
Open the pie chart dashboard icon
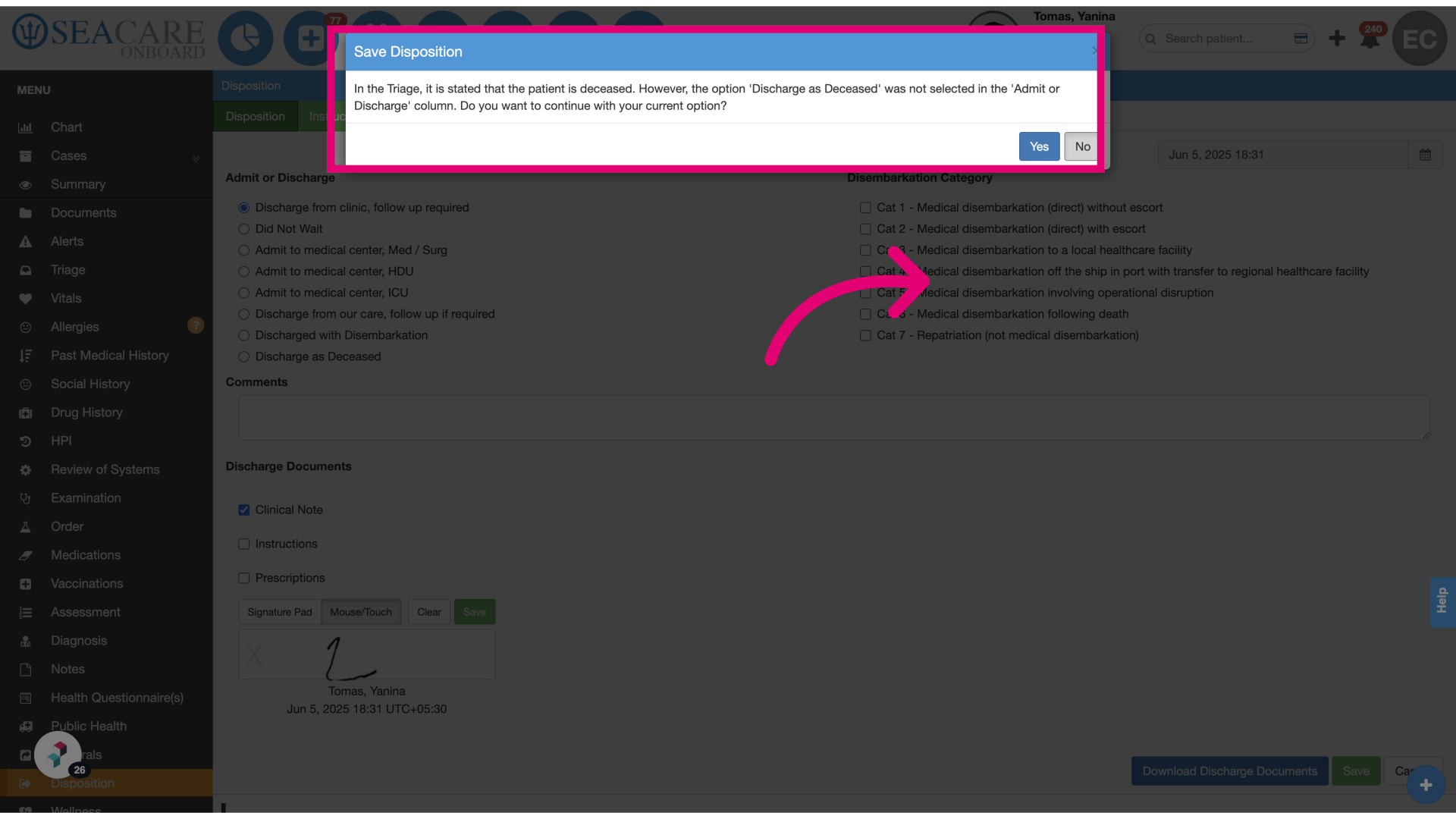(x=246, y=38)
